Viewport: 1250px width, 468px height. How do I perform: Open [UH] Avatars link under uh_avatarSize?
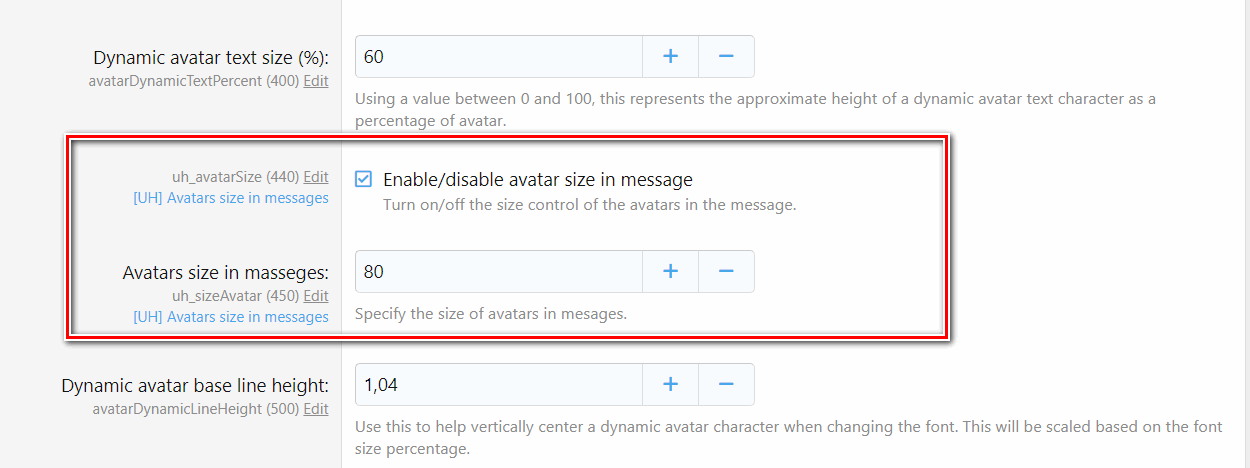click(x=231, y=198)
